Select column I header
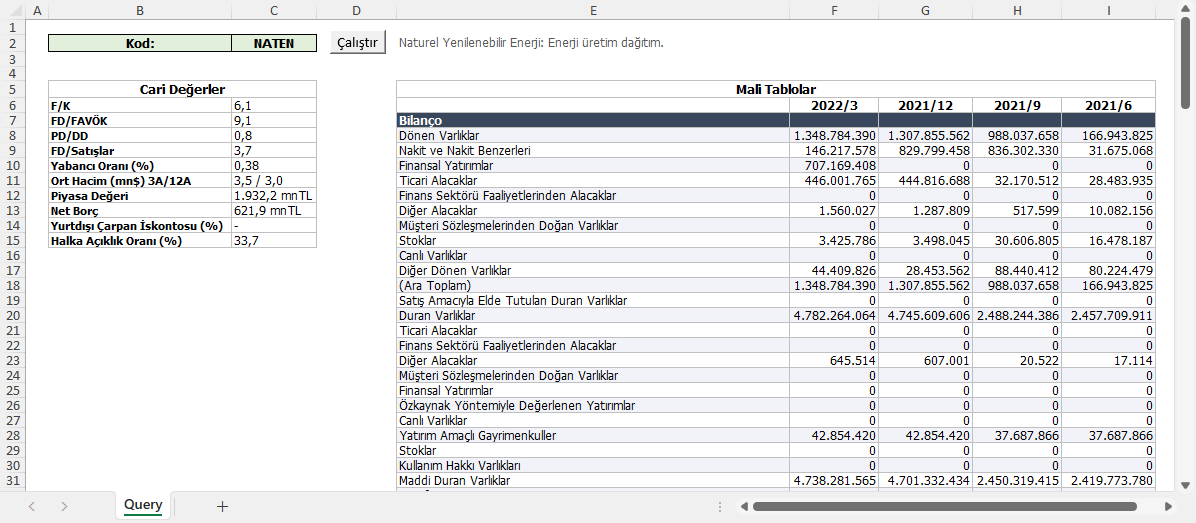 [1108, 10]
